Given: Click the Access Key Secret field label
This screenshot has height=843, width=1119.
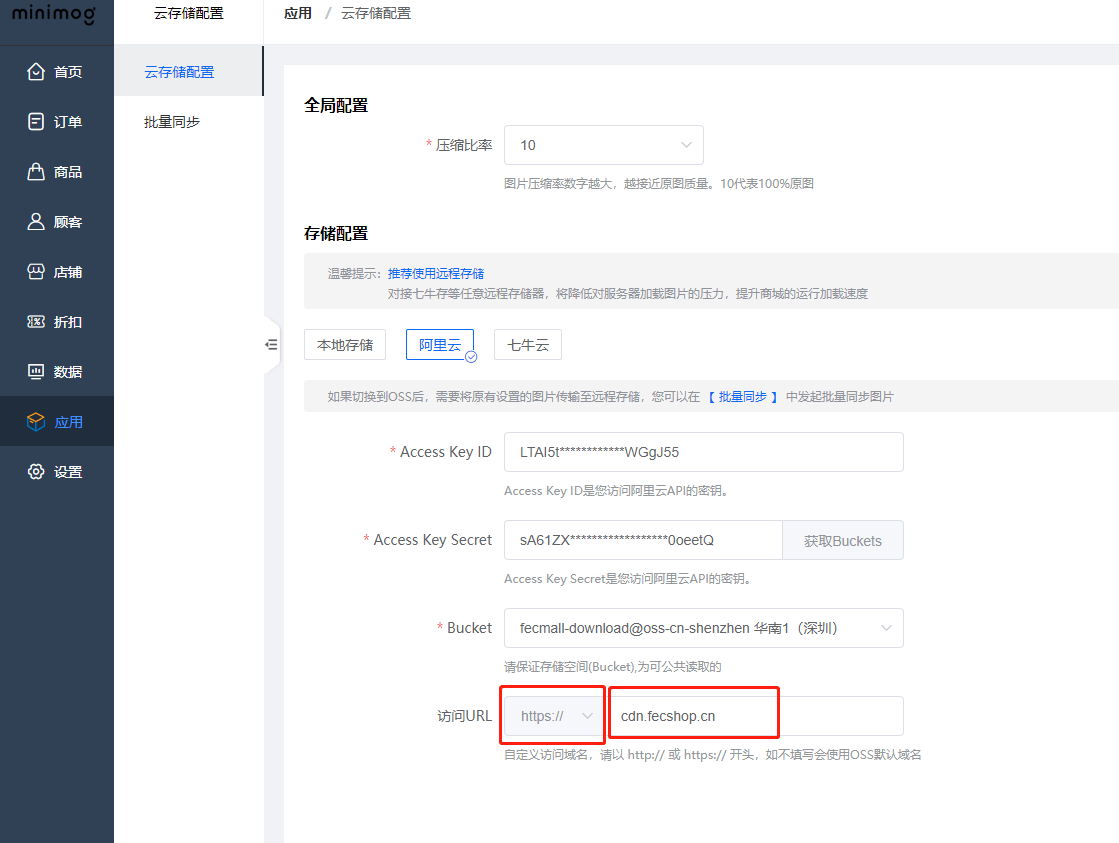Looking at the screenshot, I should click(x=432, y=540).
